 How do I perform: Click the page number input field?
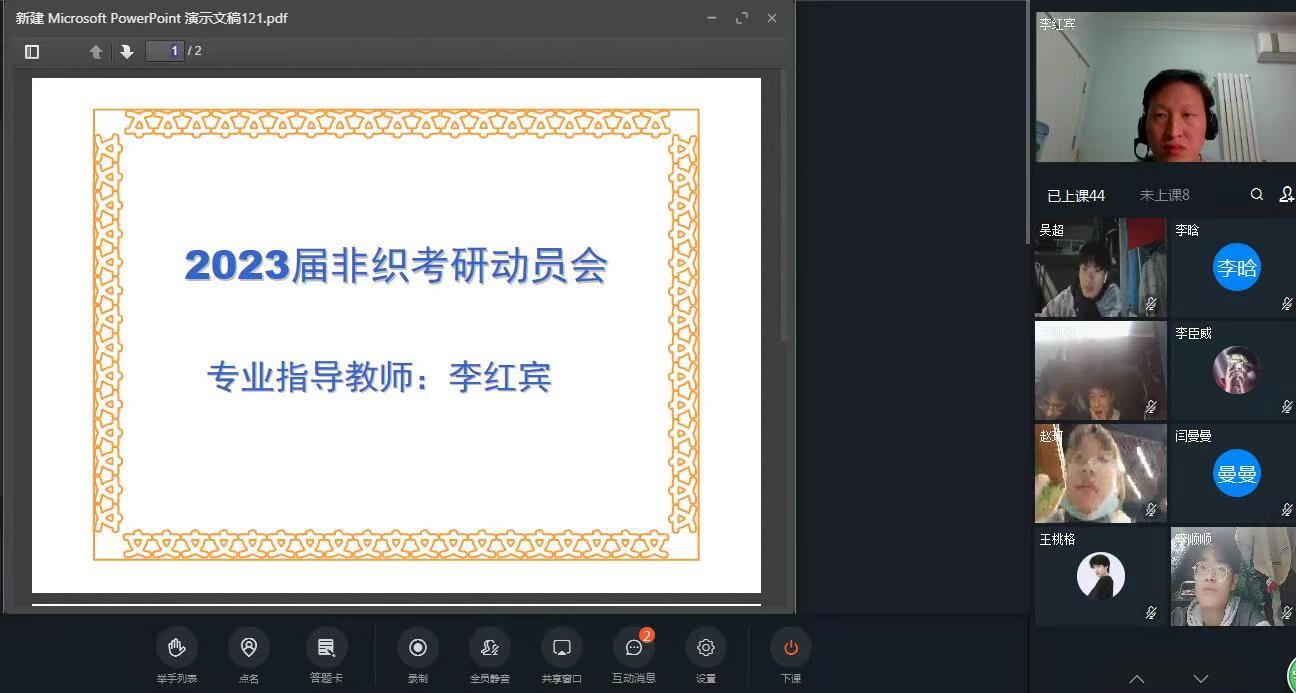(165, 51)
